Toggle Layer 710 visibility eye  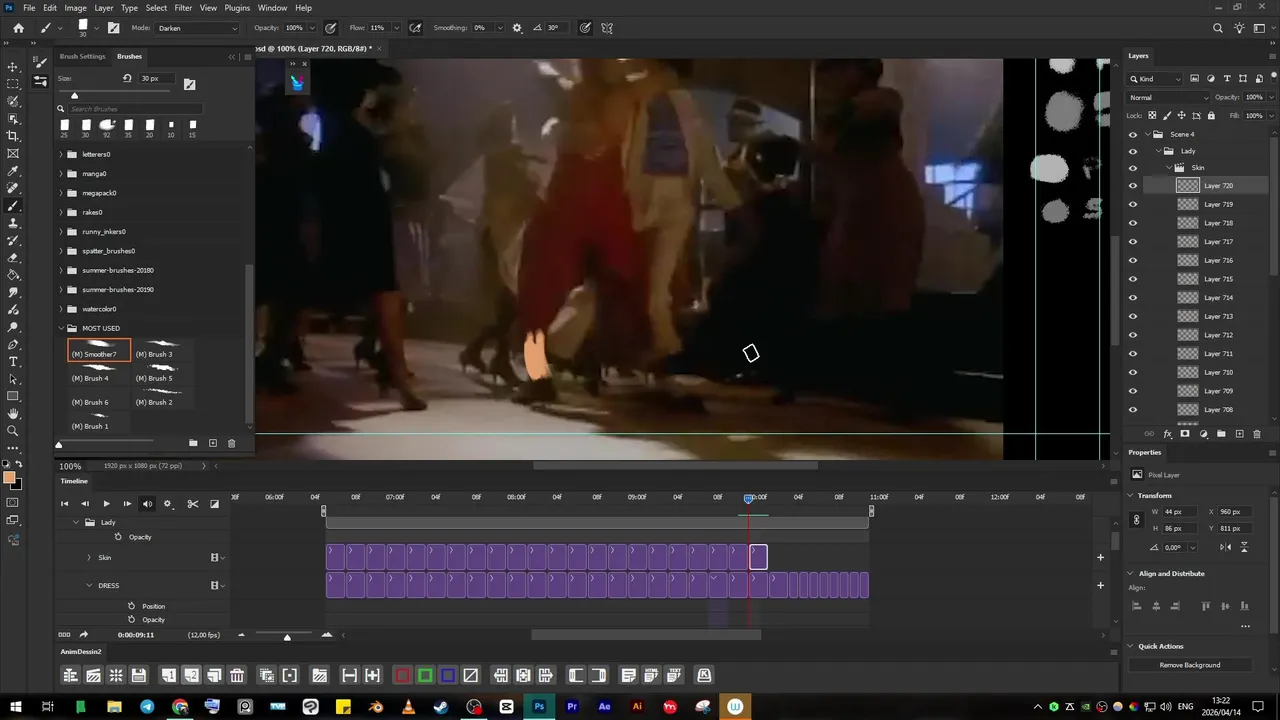click(x=1133, y=372)
